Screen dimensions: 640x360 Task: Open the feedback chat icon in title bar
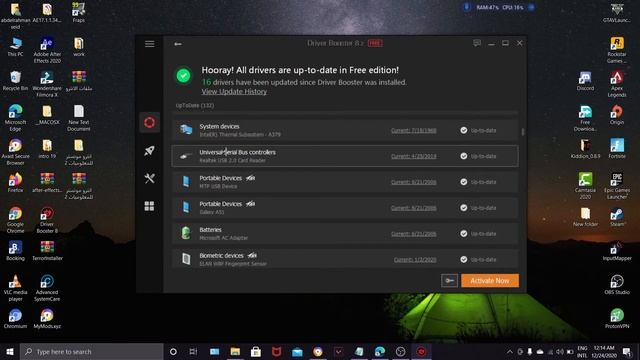click(477, 43)
